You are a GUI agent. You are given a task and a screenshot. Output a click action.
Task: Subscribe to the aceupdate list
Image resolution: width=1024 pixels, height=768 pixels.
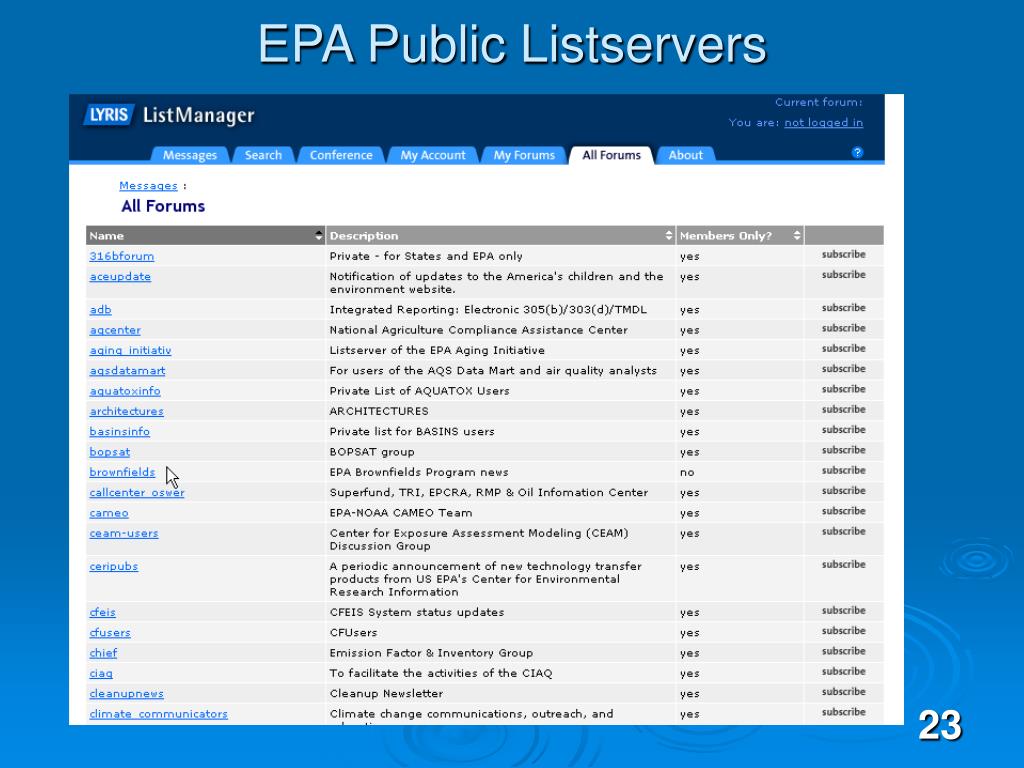click(844, 275)
